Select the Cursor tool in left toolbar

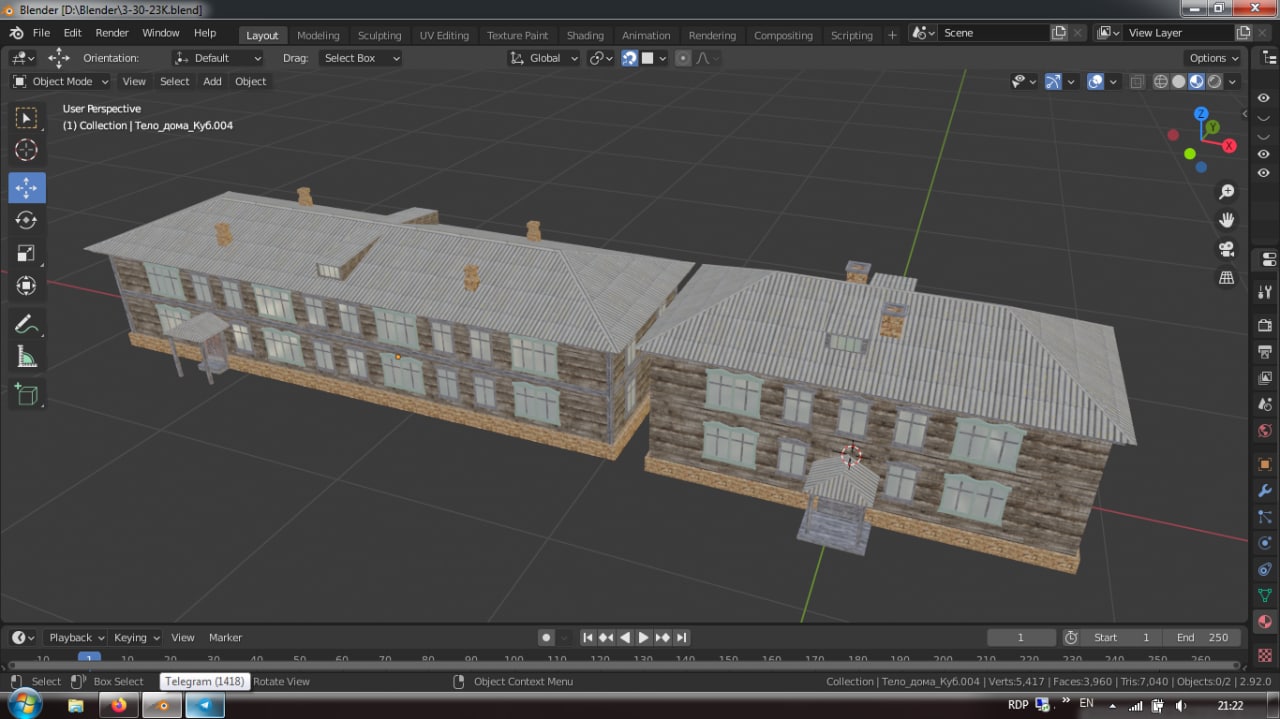[26, 151]
